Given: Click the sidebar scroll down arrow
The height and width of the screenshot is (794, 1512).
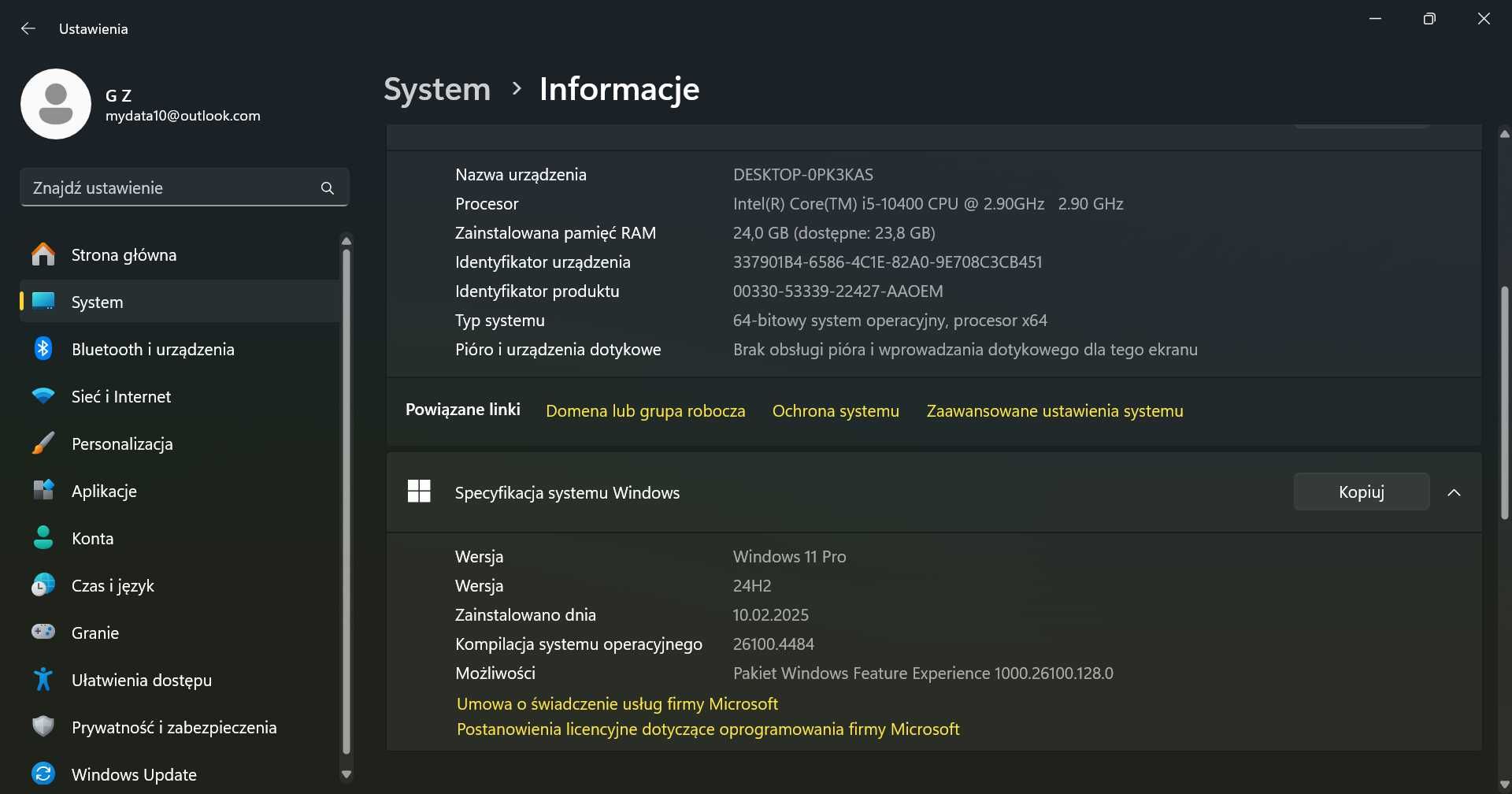Looking at the screenshot, I should click(346, 775).
